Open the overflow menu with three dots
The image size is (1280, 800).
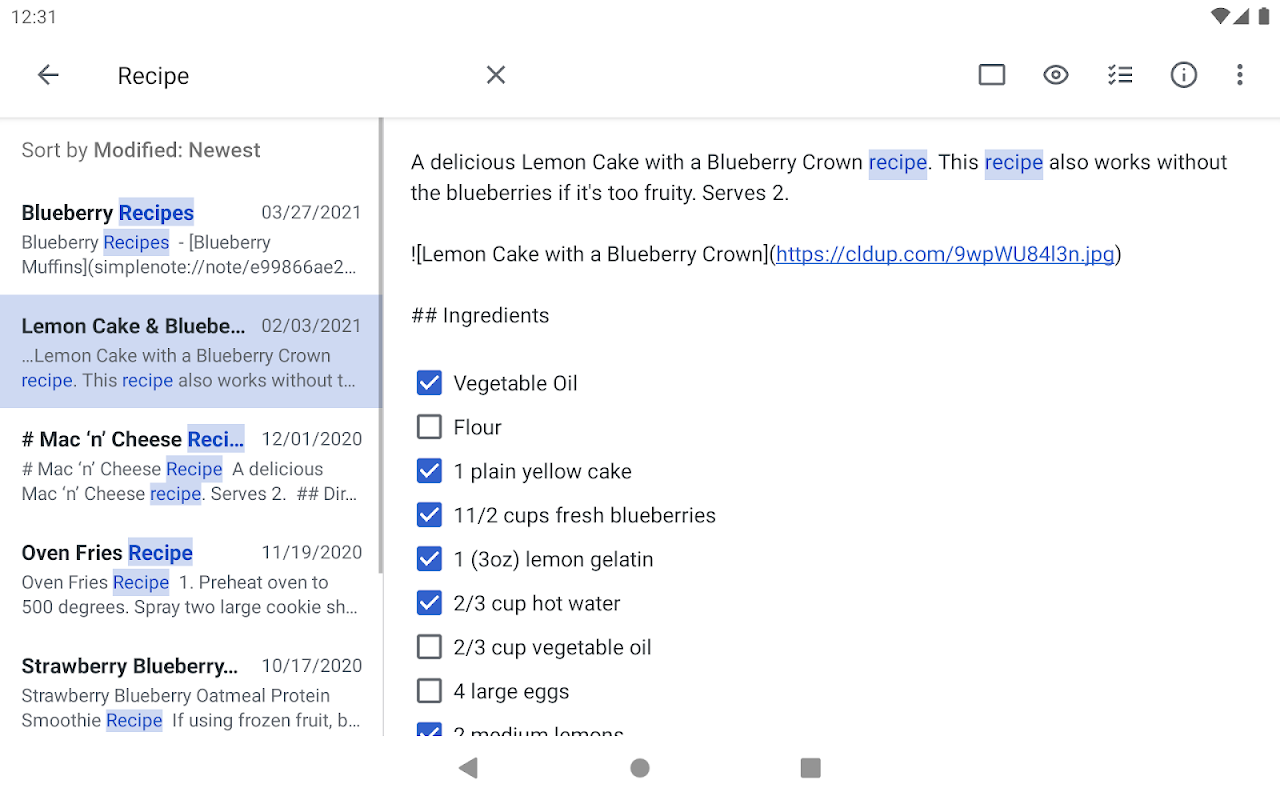1240,74
